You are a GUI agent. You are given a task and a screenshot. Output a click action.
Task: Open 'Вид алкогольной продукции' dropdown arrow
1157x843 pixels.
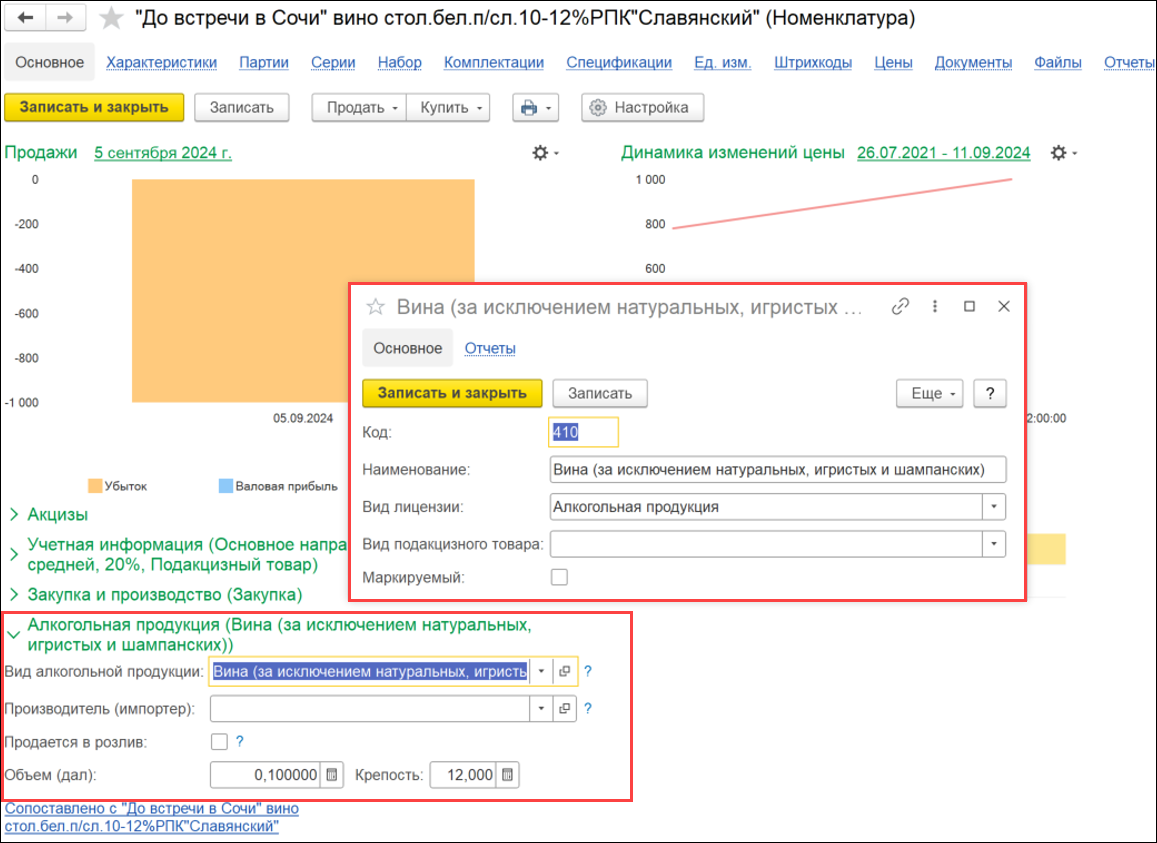[x=541, y=672]
